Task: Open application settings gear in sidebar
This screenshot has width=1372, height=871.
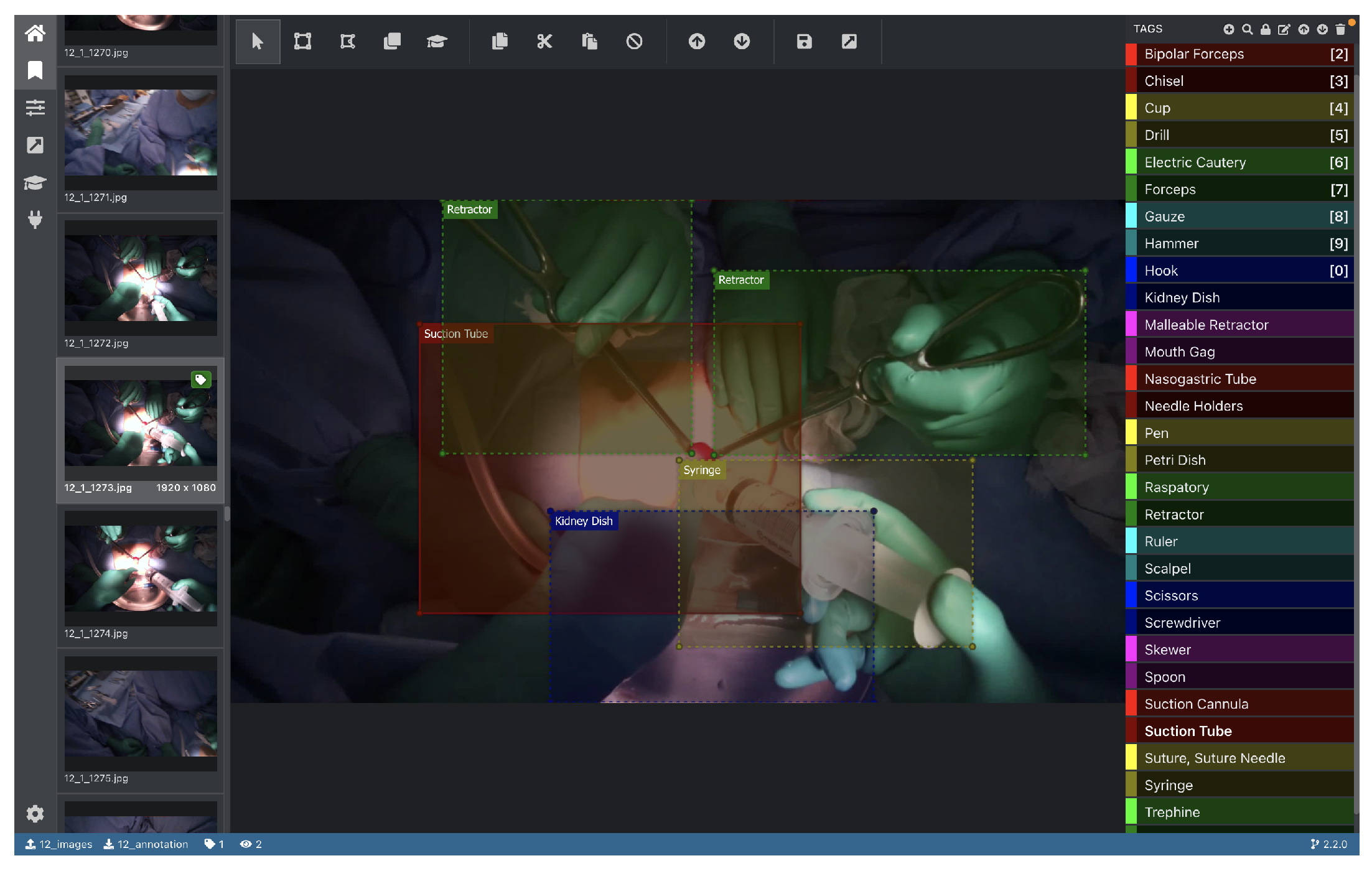Action: 35,813
